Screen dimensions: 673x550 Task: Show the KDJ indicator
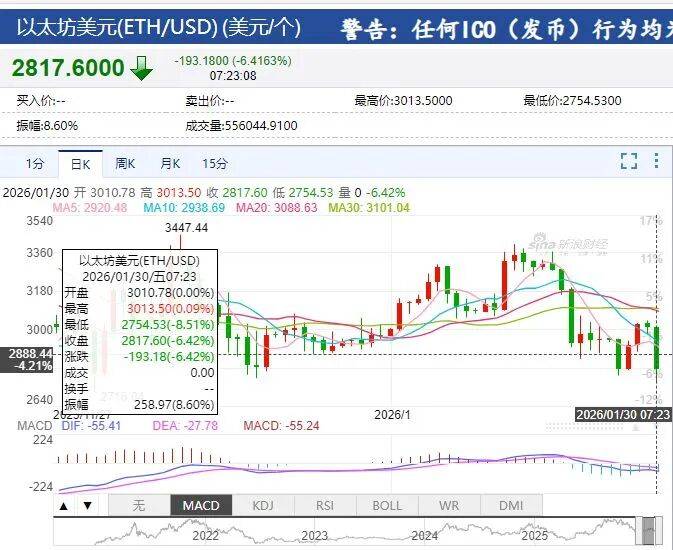coord(263,505)
